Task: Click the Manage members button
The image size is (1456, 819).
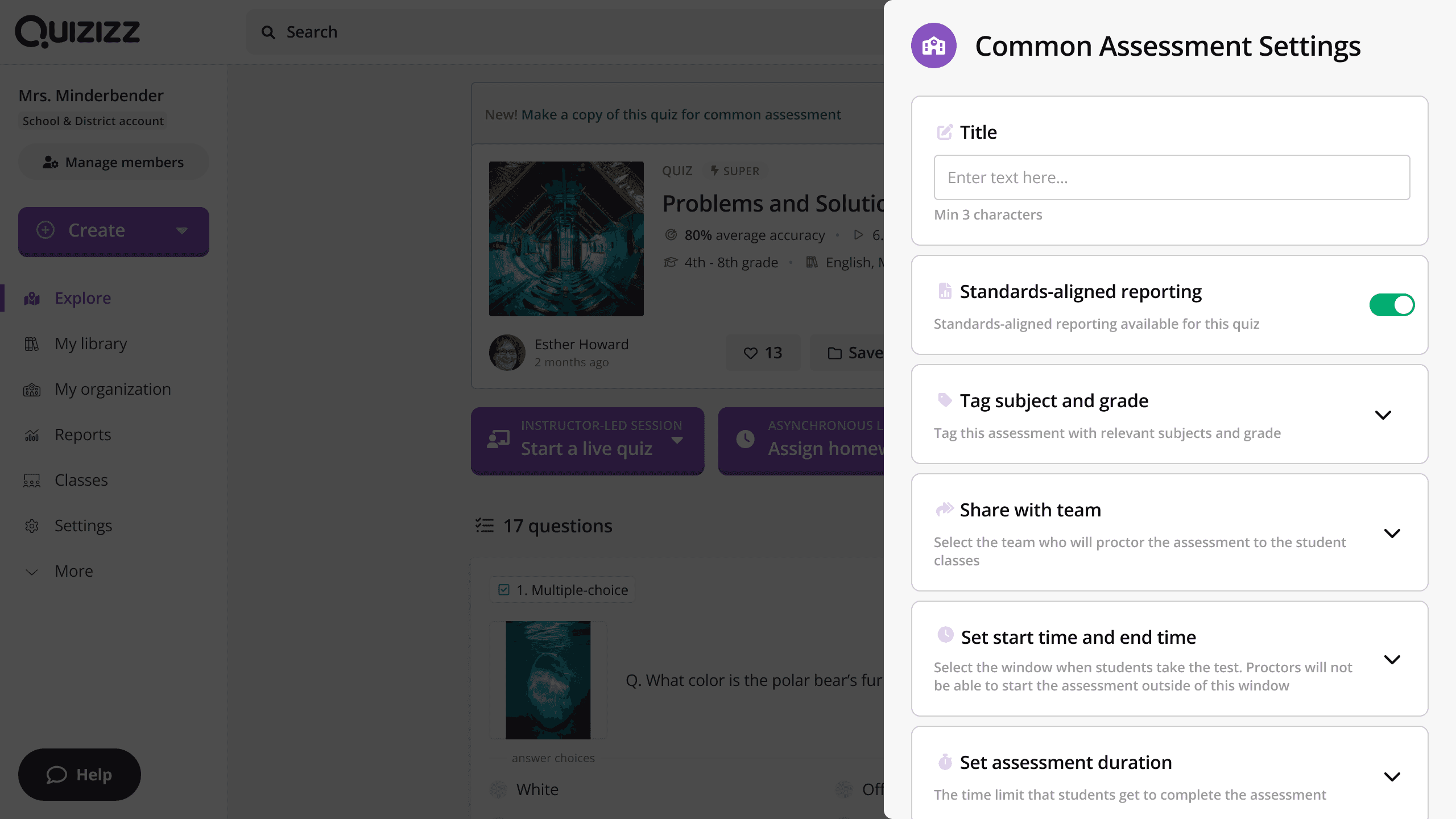Action: click(113, 162)
